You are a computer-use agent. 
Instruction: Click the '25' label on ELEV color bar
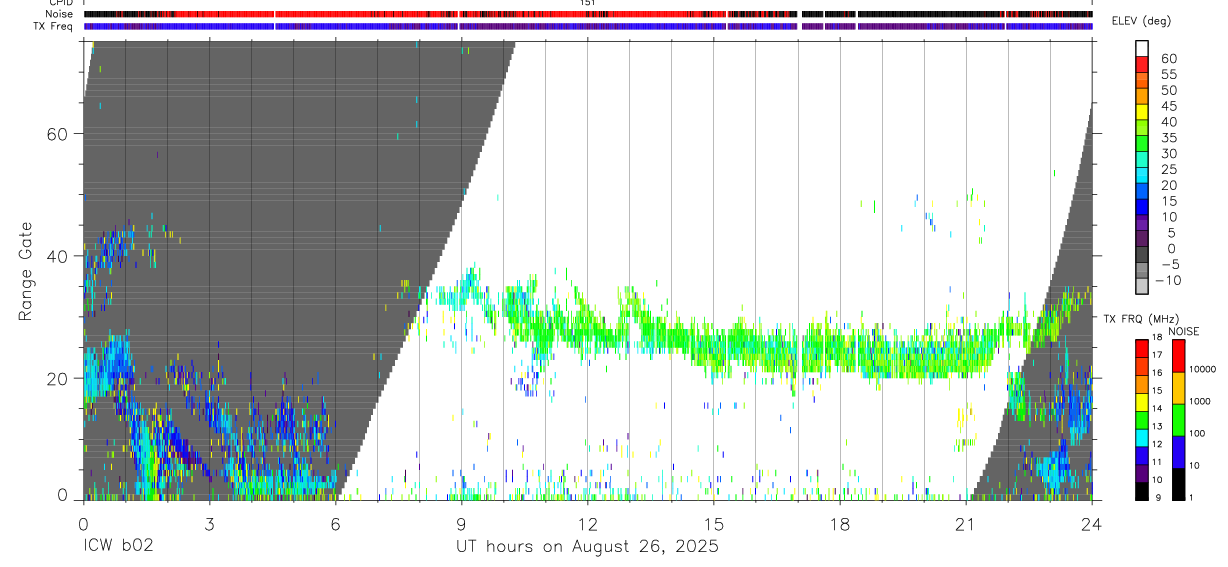[1167, 170]
